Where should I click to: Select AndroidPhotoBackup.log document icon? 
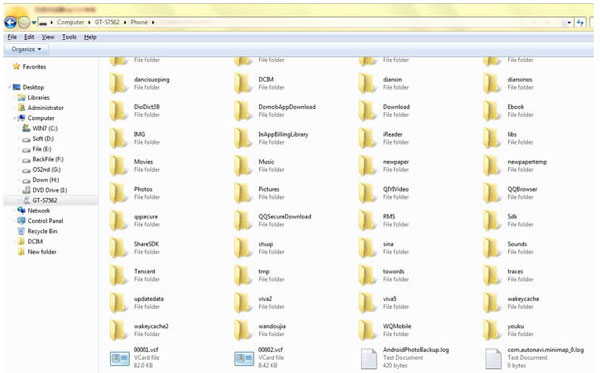pyautogui.click(x=368, y=358)
